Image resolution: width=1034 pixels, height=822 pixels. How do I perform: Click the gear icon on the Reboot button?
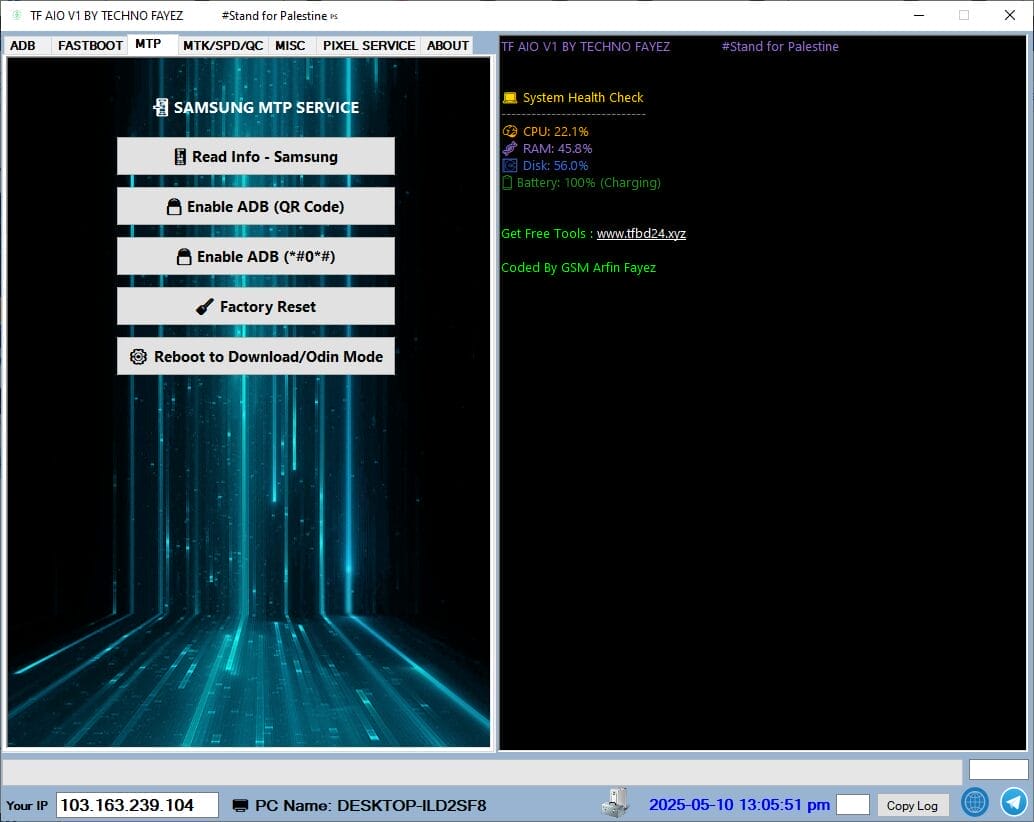(138, 356)
